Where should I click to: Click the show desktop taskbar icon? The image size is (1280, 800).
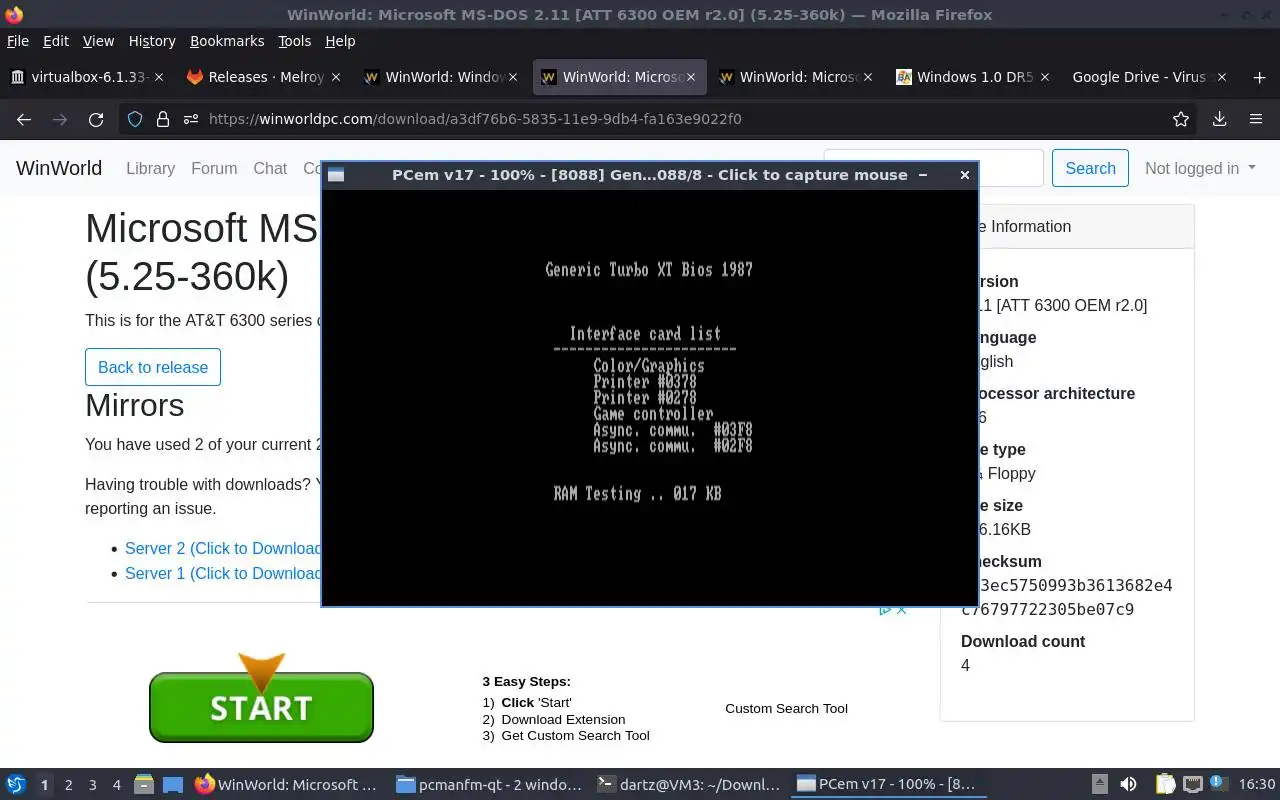click(173, 785)
